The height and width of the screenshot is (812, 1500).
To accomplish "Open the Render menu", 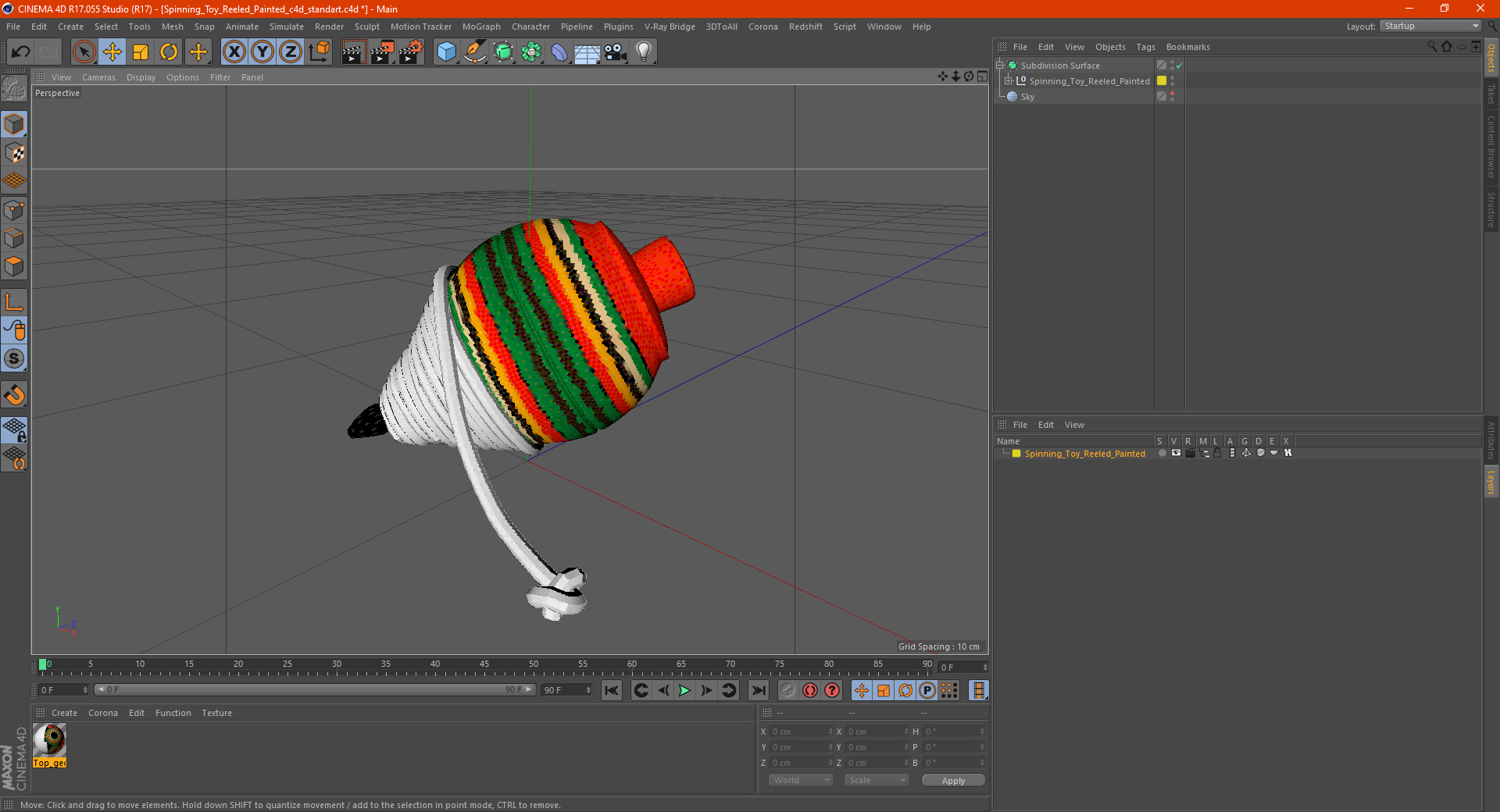I will tap(329, 27).
